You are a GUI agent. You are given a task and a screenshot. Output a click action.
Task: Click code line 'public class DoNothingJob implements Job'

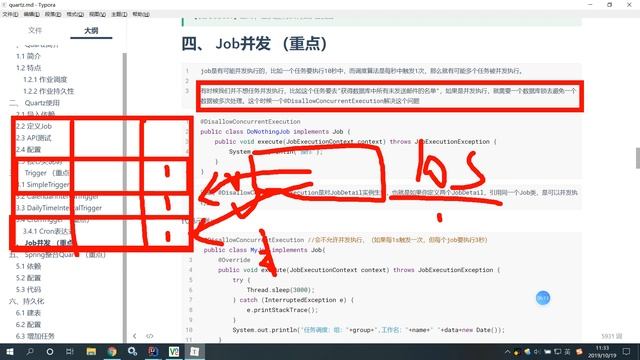275,131
